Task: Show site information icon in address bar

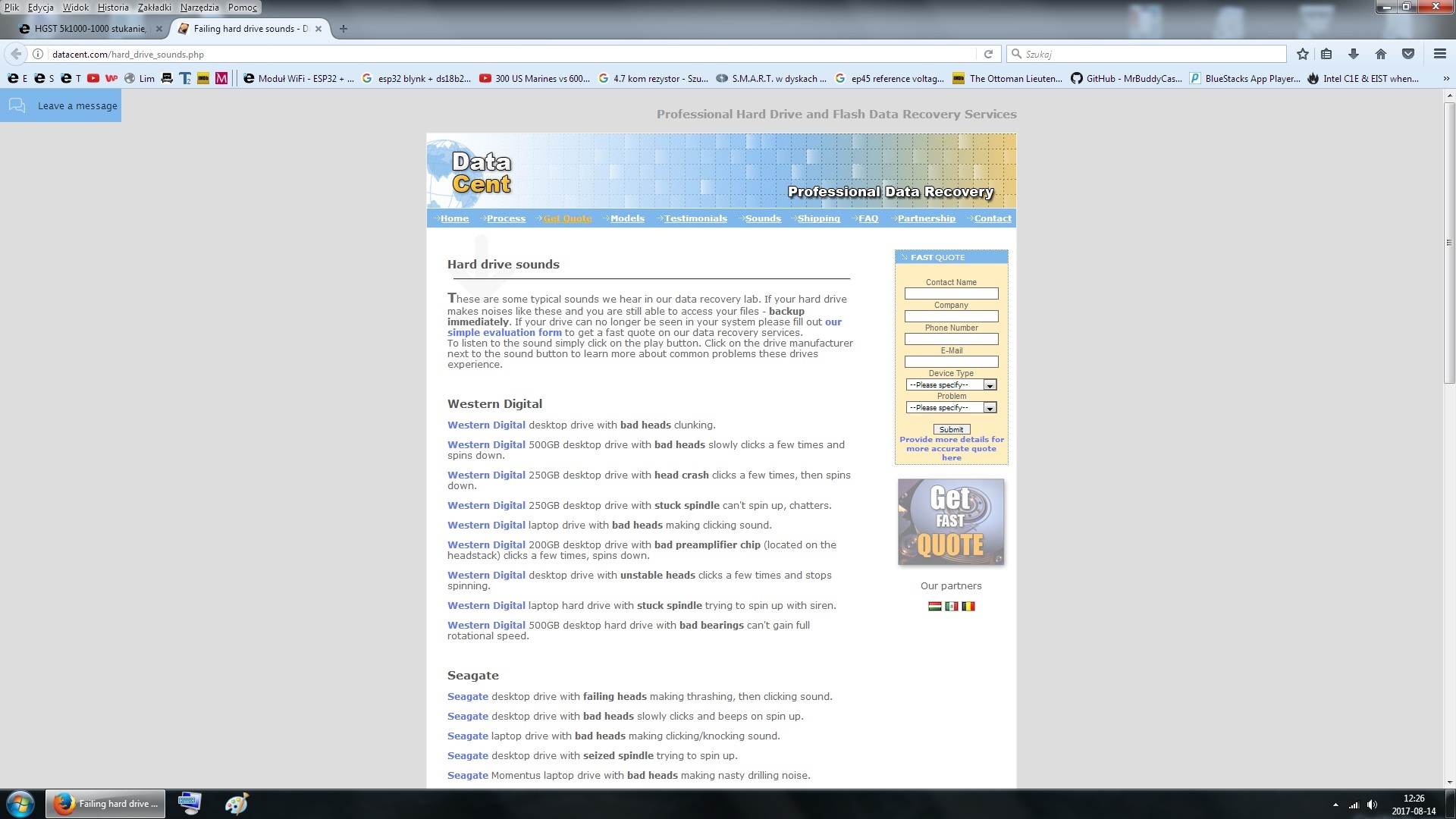Action: (x=38, y=54)
